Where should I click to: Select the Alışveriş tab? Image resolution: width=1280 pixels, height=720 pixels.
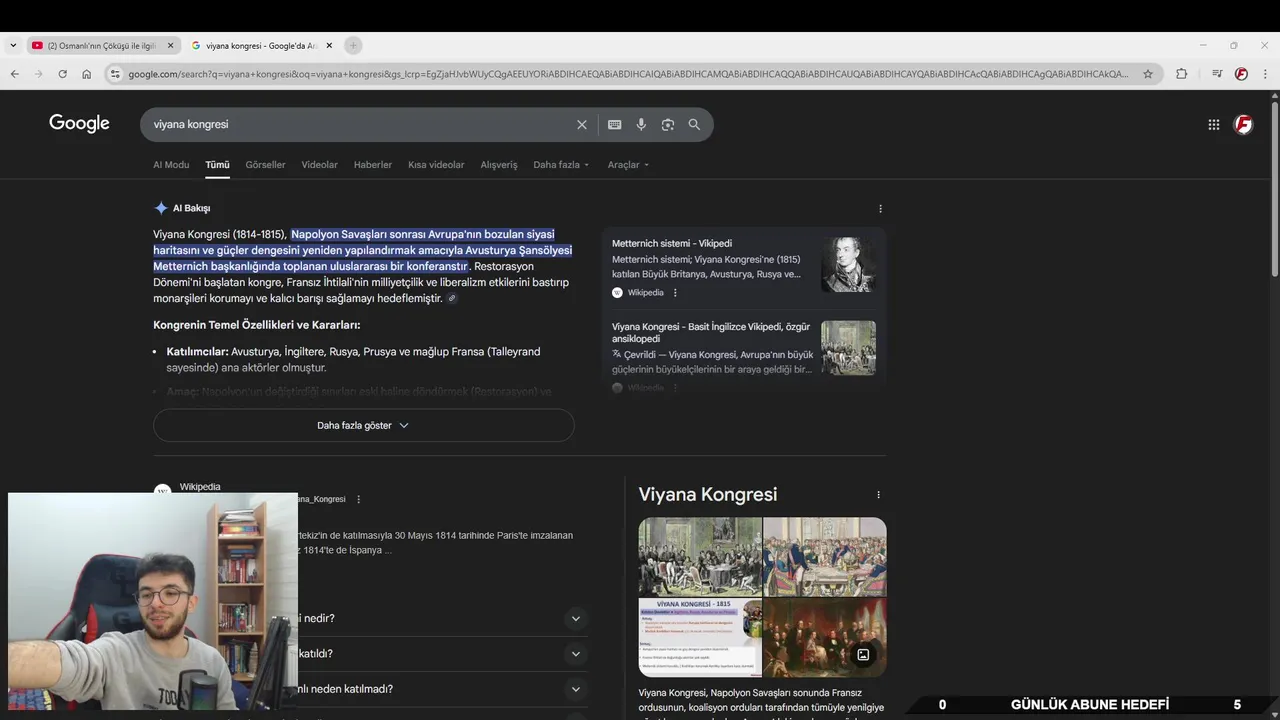[x=499, y=165]
